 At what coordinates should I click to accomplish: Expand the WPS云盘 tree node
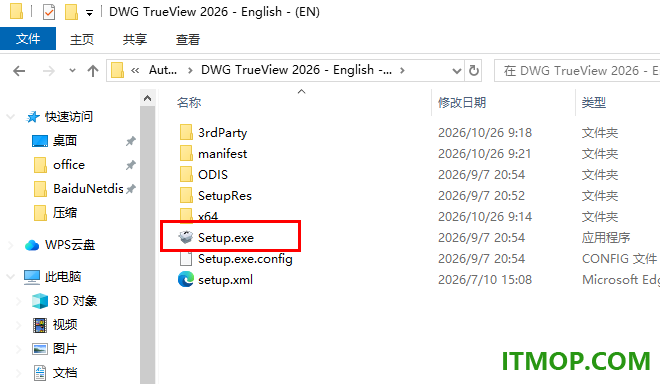(x=11, y=245)
